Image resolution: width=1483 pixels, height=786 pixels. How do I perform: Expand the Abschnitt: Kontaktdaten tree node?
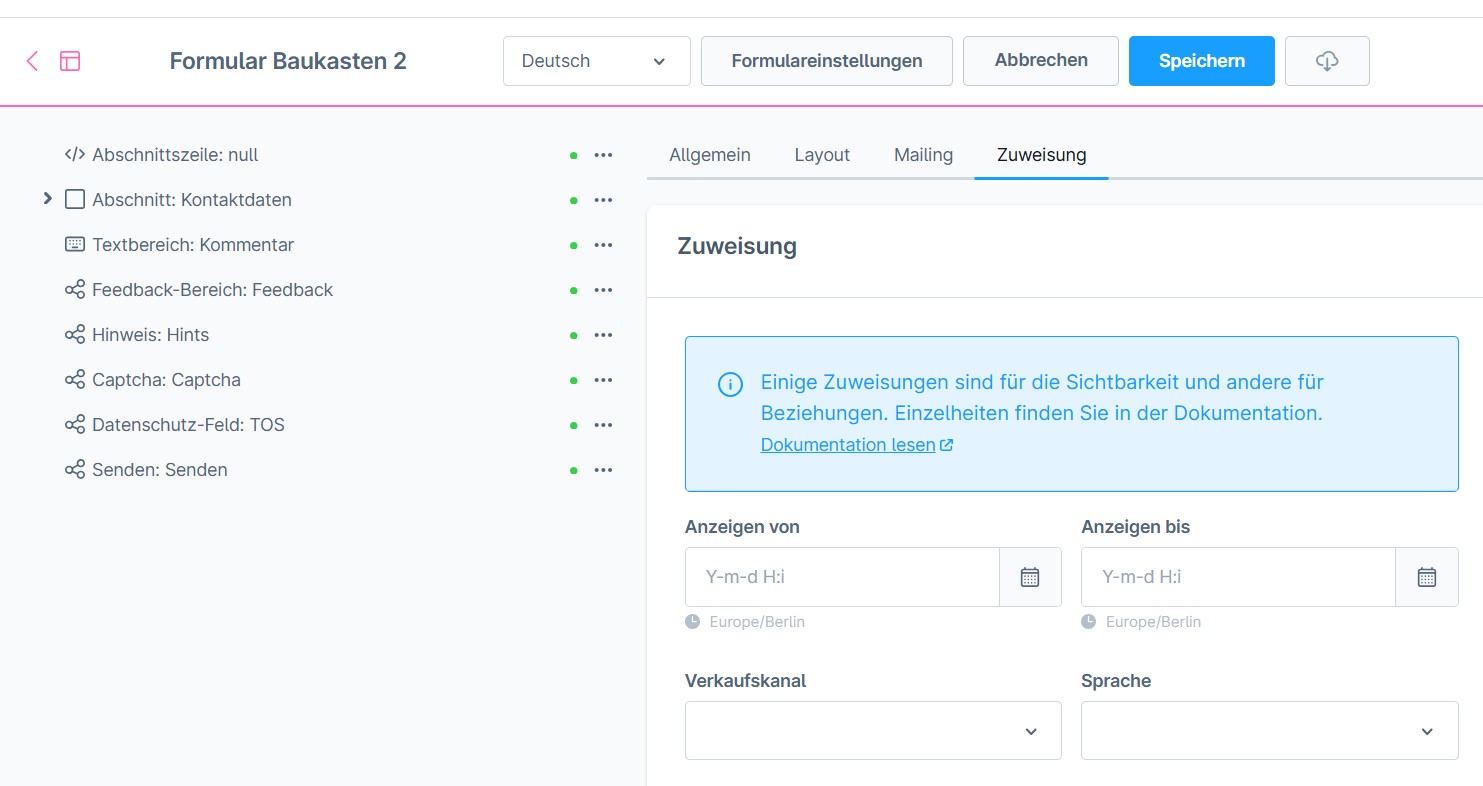[x=47, y=199]
